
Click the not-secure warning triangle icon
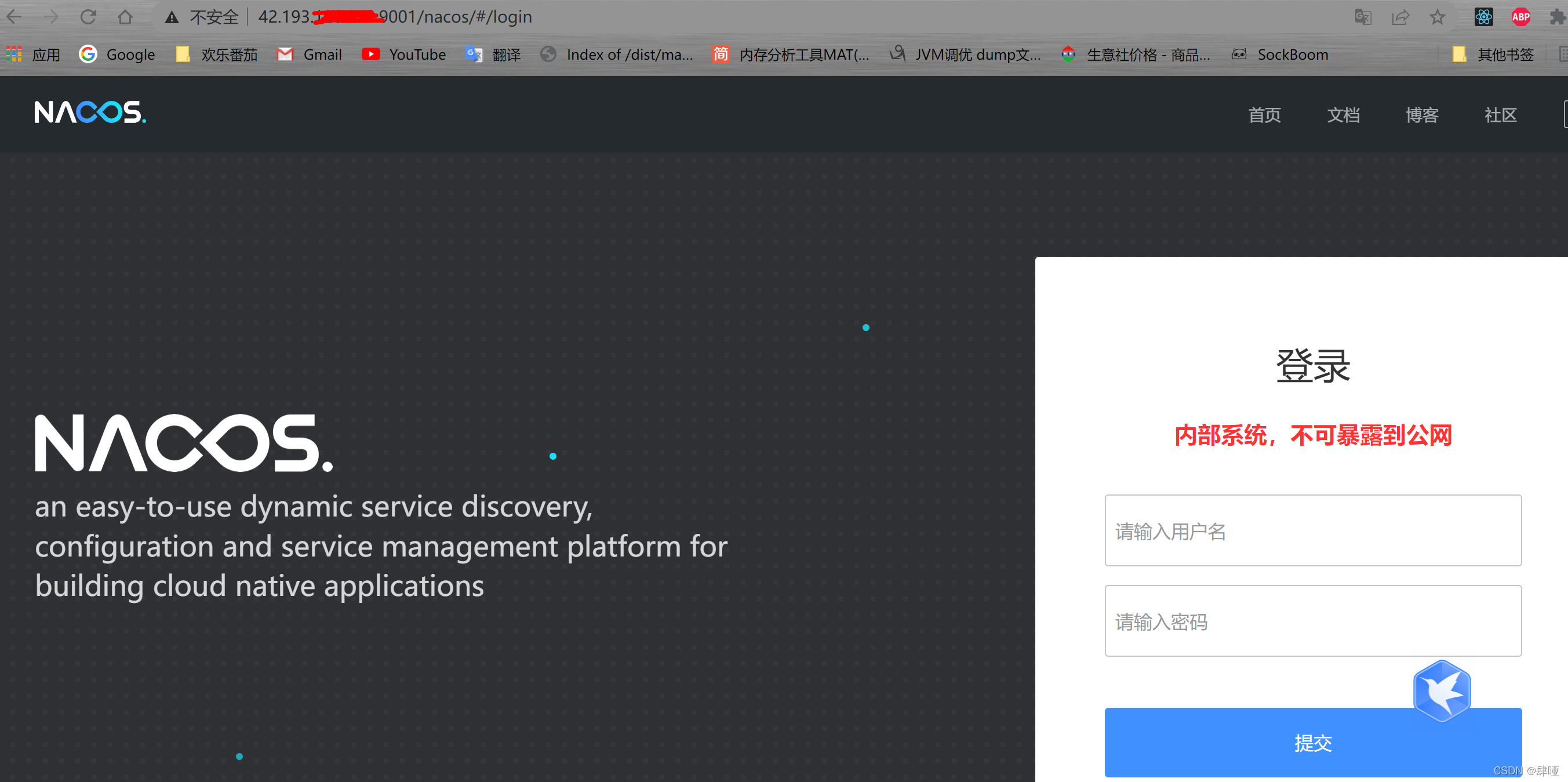[x=172, y=17]
